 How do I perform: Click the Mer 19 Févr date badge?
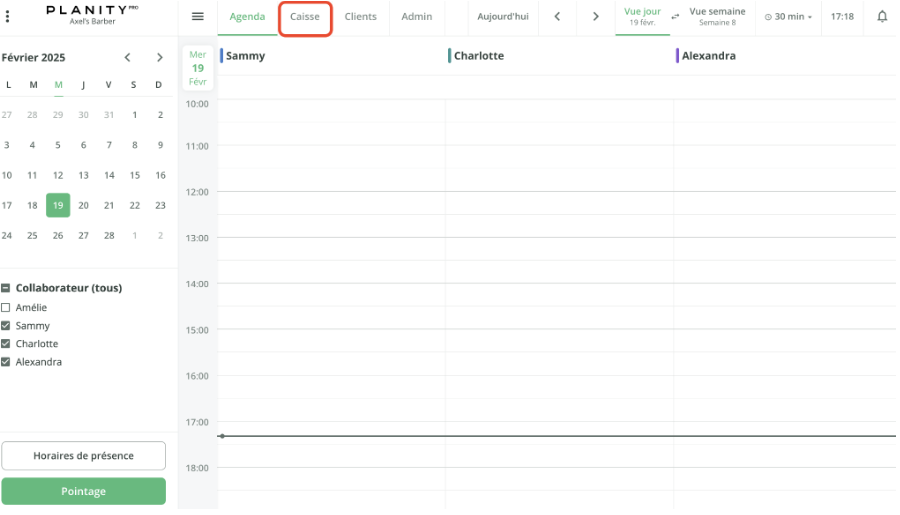tap(197, 68)
